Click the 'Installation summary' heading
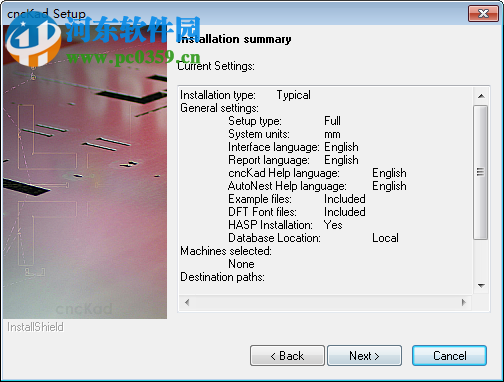This screenshot has width=504, height=382. [x=234, y=39]
